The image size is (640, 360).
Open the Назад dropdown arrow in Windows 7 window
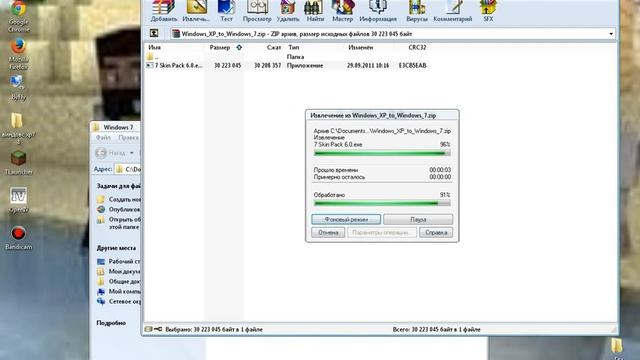[x=131, y=153]
